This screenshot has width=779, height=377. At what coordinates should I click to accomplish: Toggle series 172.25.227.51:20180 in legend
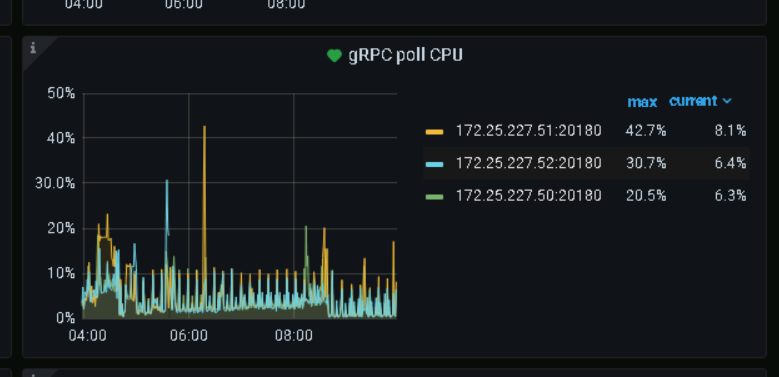[x=529, y=131]
